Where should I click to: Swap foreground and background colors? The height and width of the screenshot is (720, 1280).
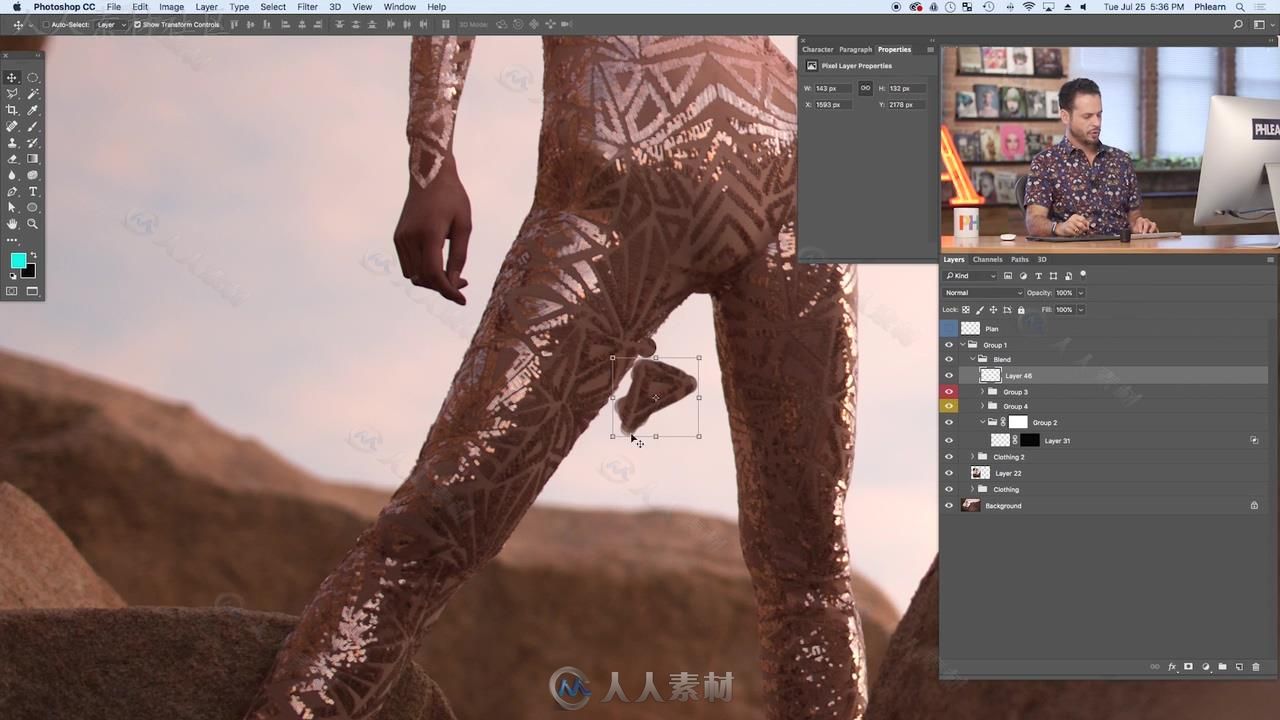pyautogui.click(x=33, y=256)
